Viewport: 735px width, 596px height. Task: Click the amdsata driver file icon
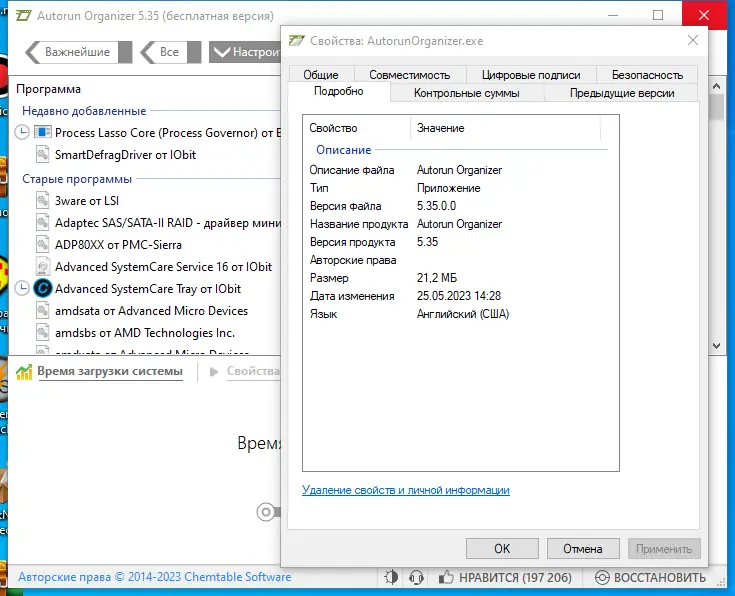click(x=43, y=311)
